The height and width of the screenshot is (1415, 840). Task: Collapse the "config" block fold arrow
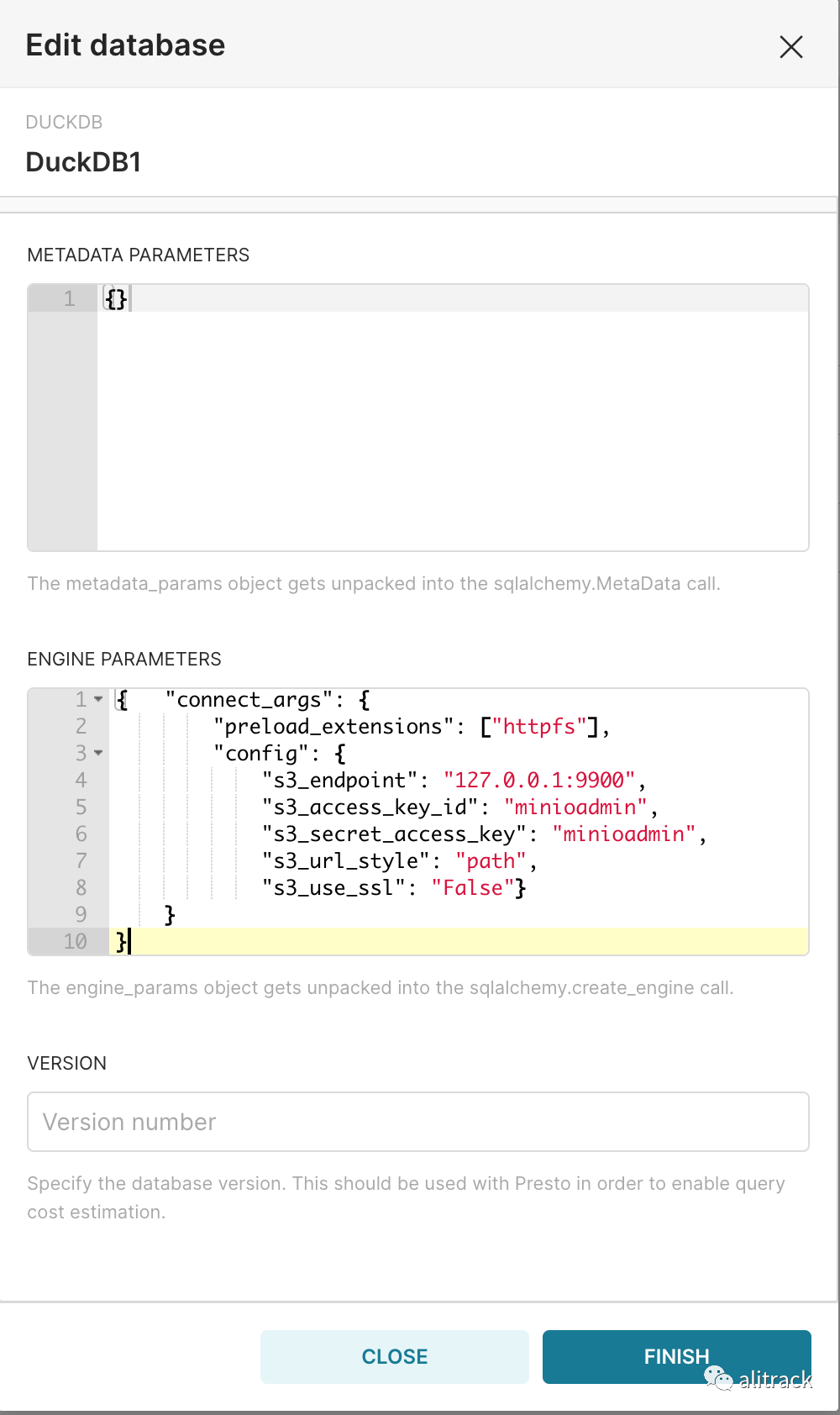(x=98, y=753)
